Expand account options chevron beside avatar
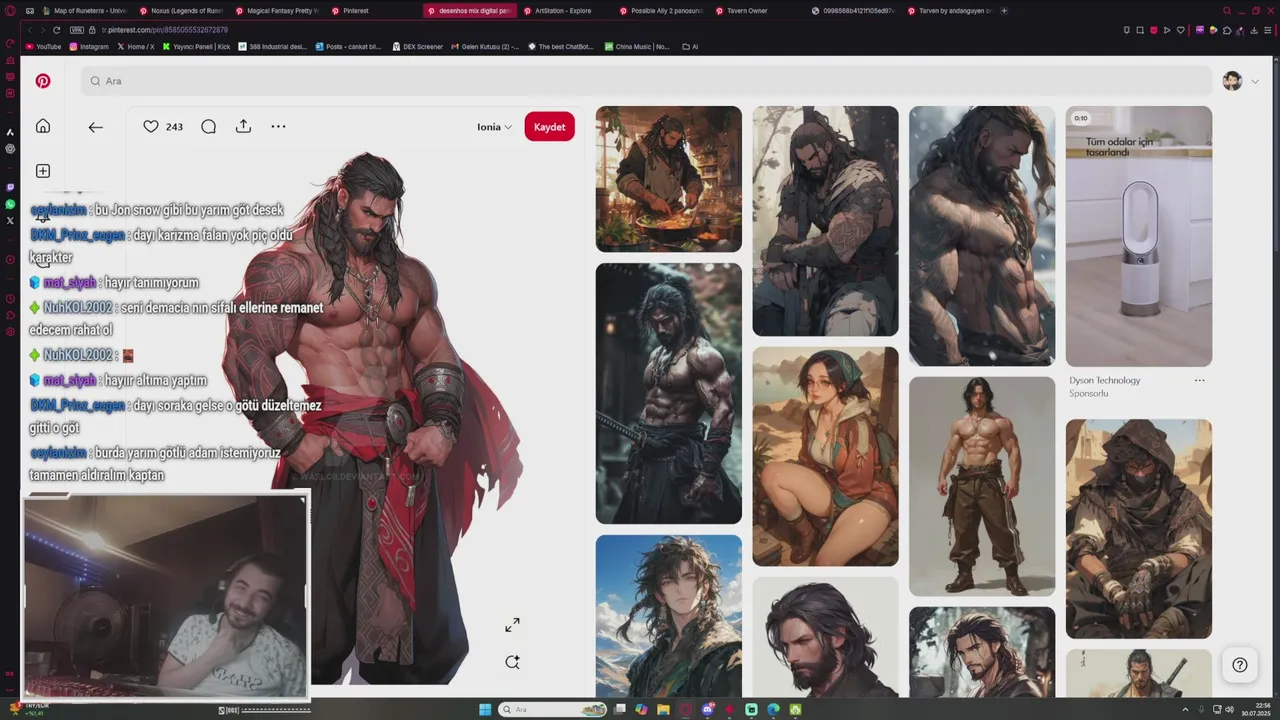 [x=1255, y=82]
